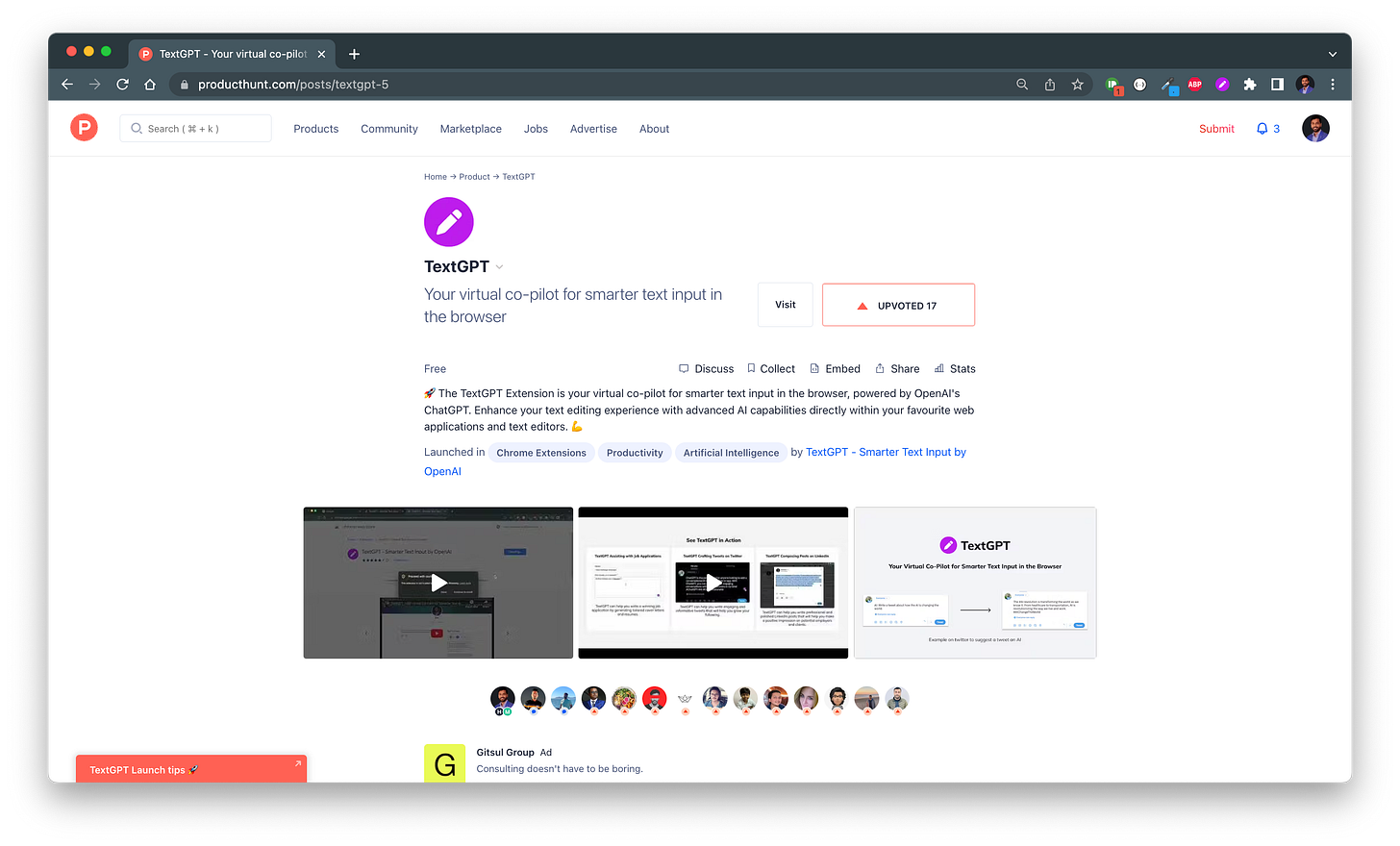Open the Productivity topic tag
Viewport: 1400px width, 846px height.
(x=635, y=453)
